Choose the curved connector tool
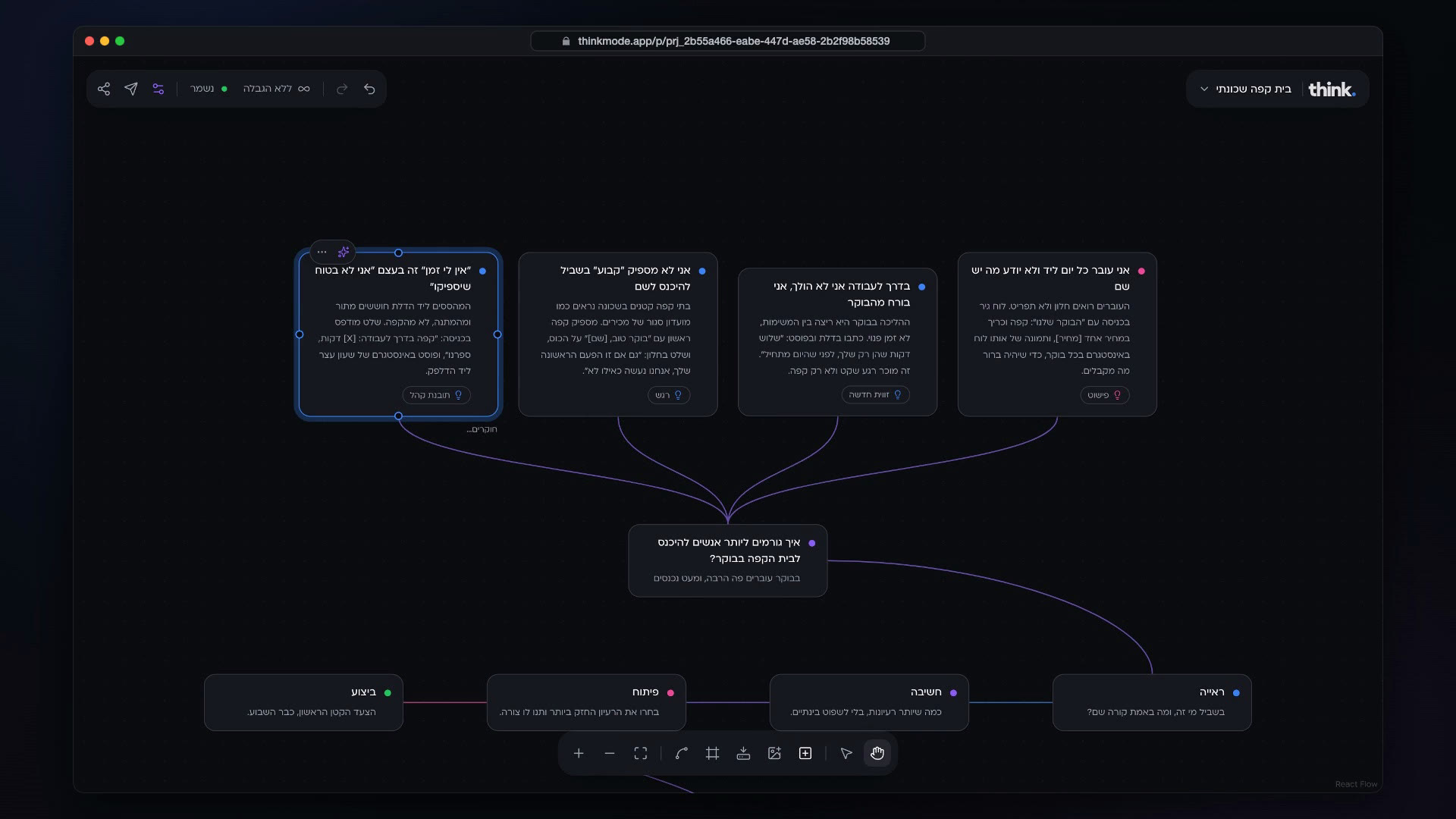 pos(682,753)
